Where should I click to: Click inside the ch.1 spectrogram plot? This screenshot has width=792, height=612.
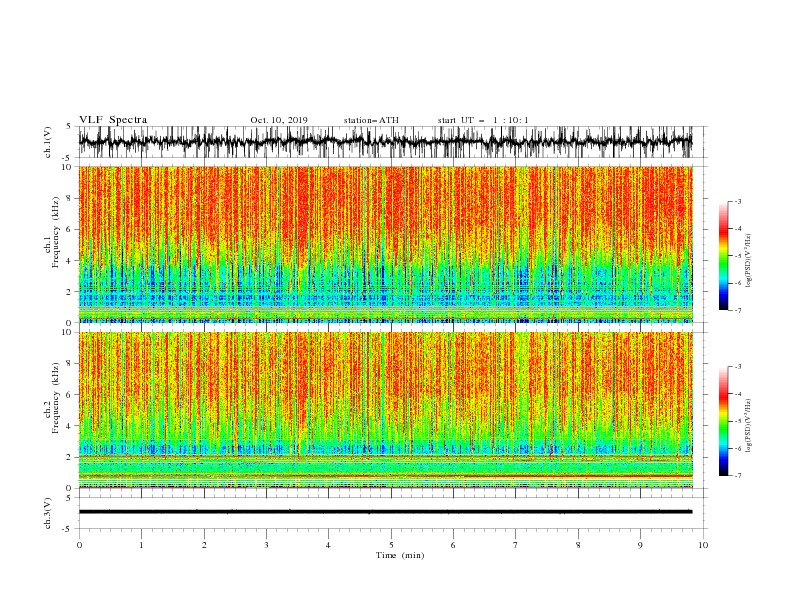[385, 244]
